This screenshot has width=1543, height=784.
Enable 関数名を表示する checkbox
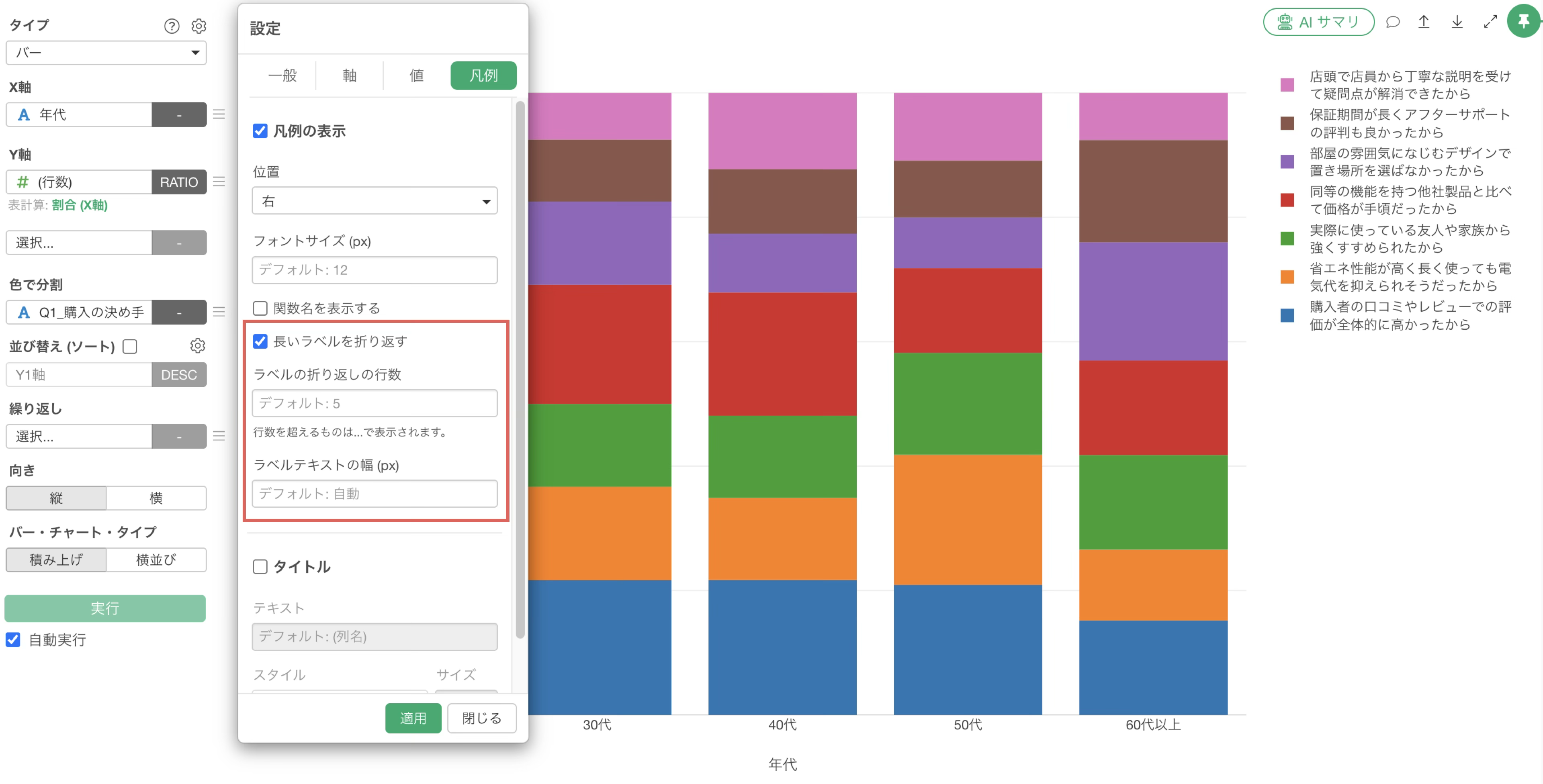[259, 308]
